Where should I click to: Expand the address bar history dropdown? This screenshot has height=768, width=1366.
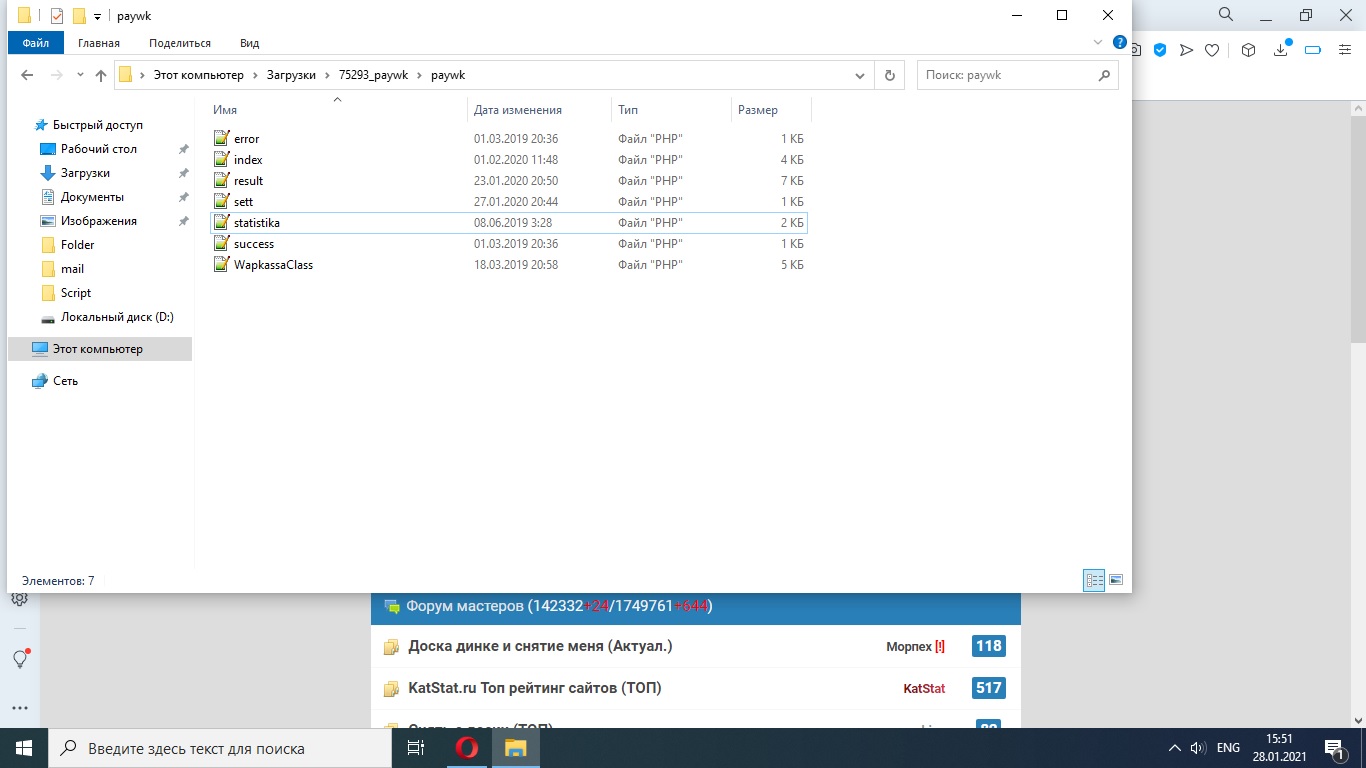click(859, 75)
